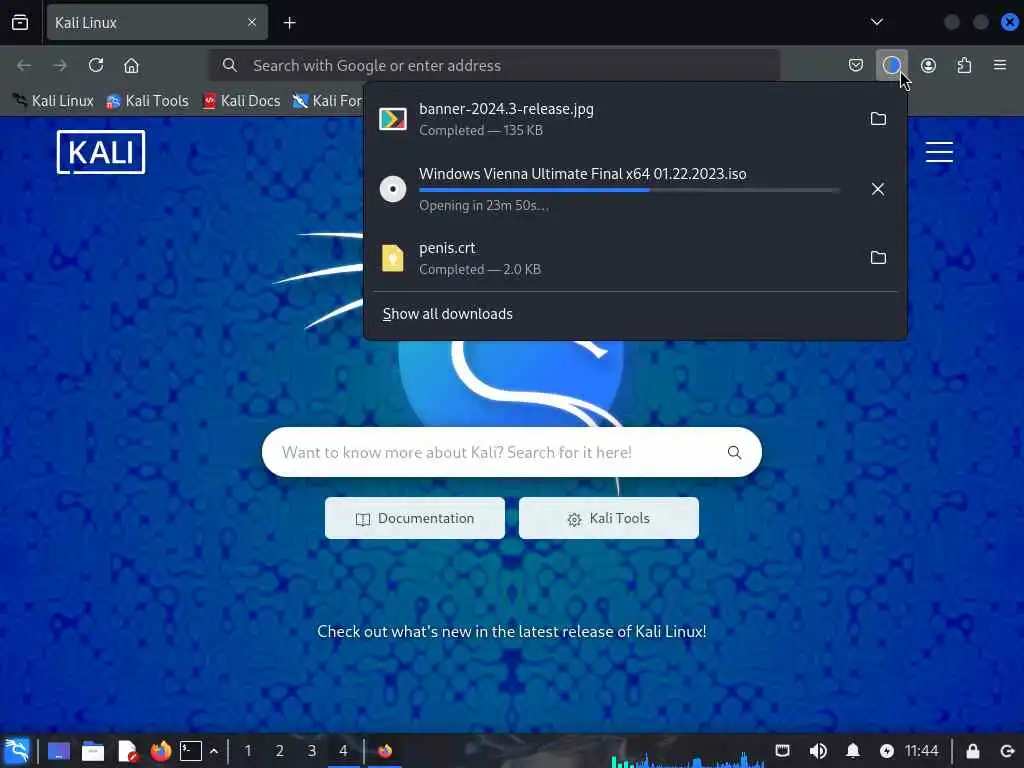The height and width of the screenshot is (768, 1024).
Task: Open the Kali Docs bookmark
Action: 242,101
